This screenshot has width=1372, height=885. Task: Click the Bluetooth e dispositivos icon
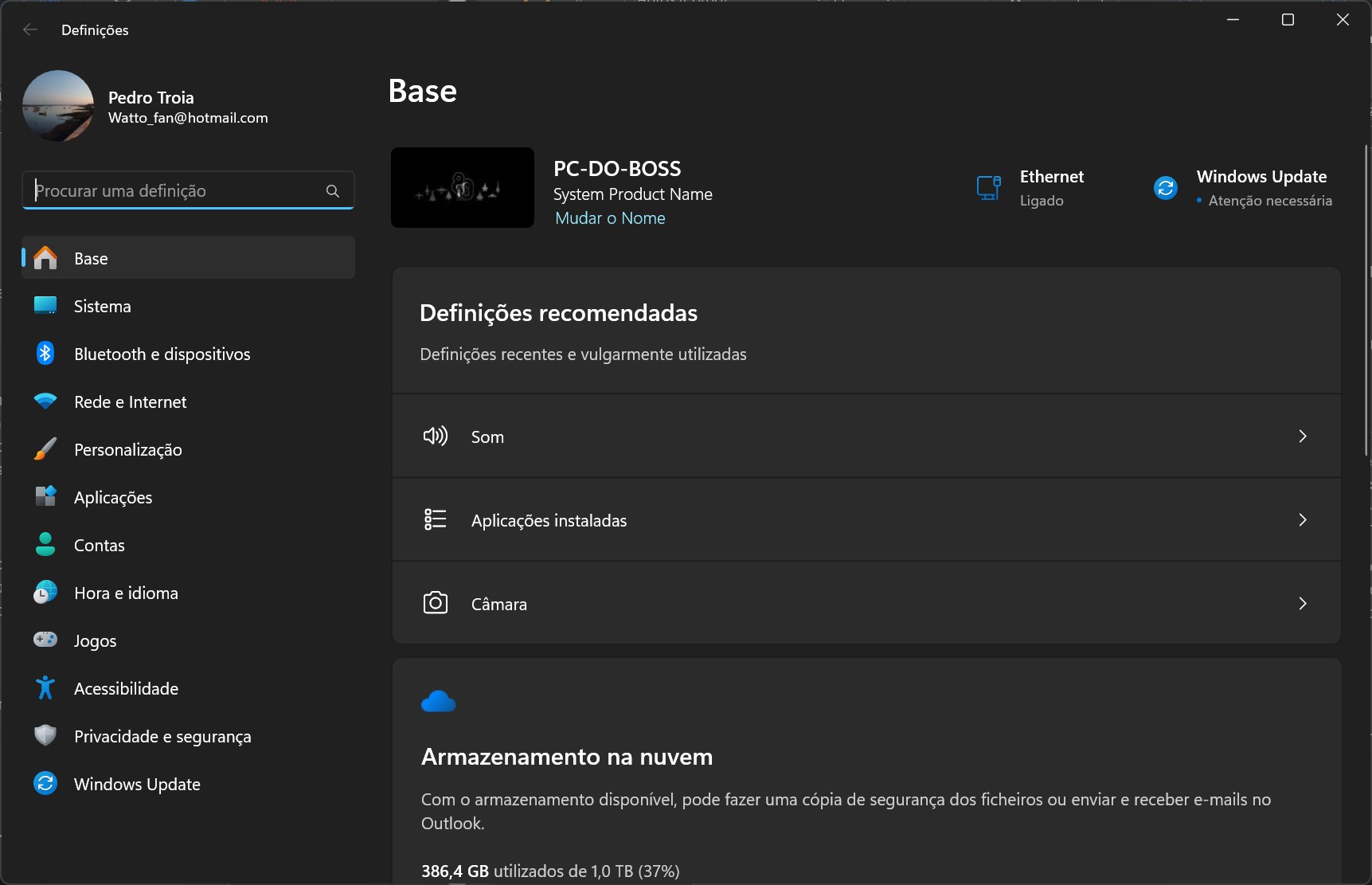(x=45, y=354)
